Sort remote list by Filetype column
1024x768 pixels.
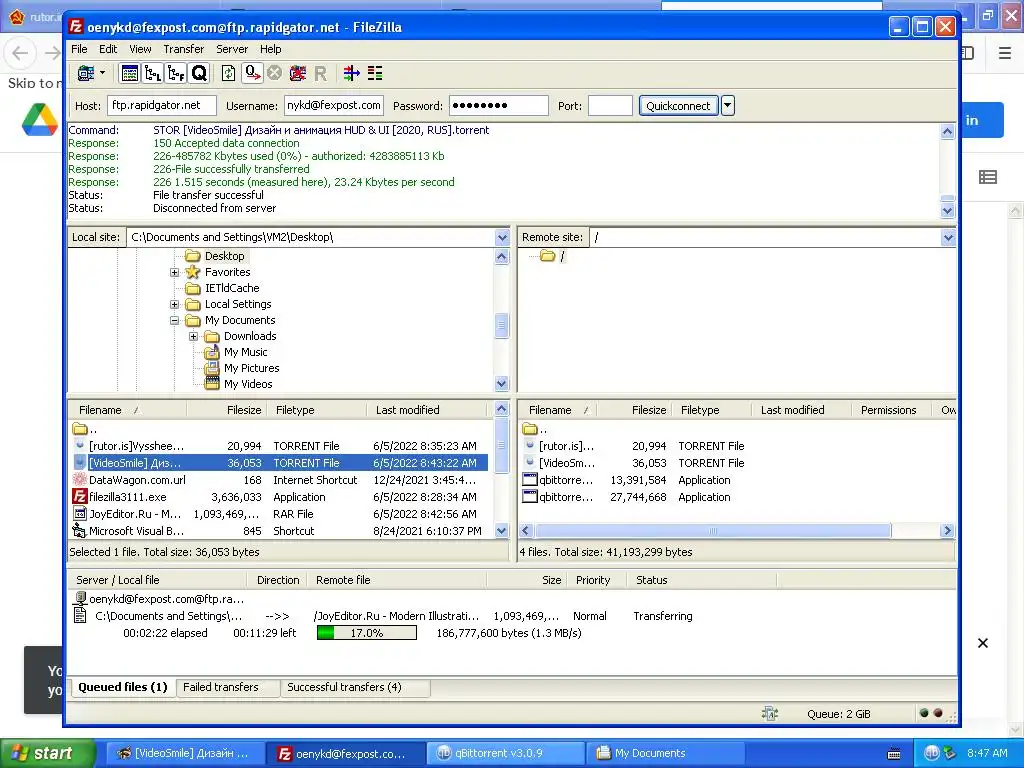click(712, 410)
